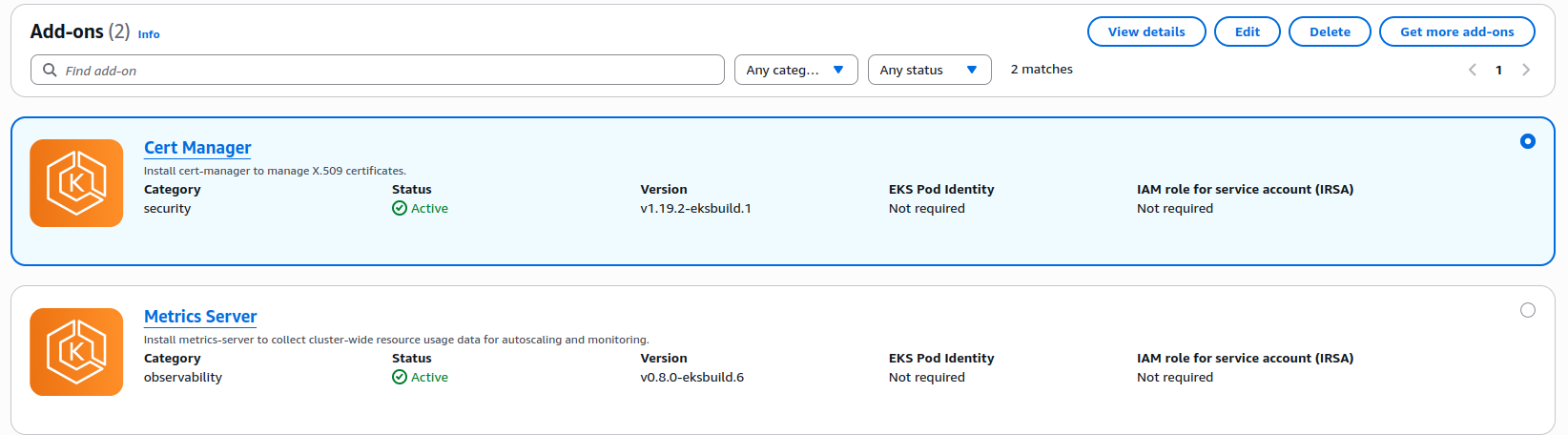Click the search magnifier icon in Find add-on

pos(50,71)
